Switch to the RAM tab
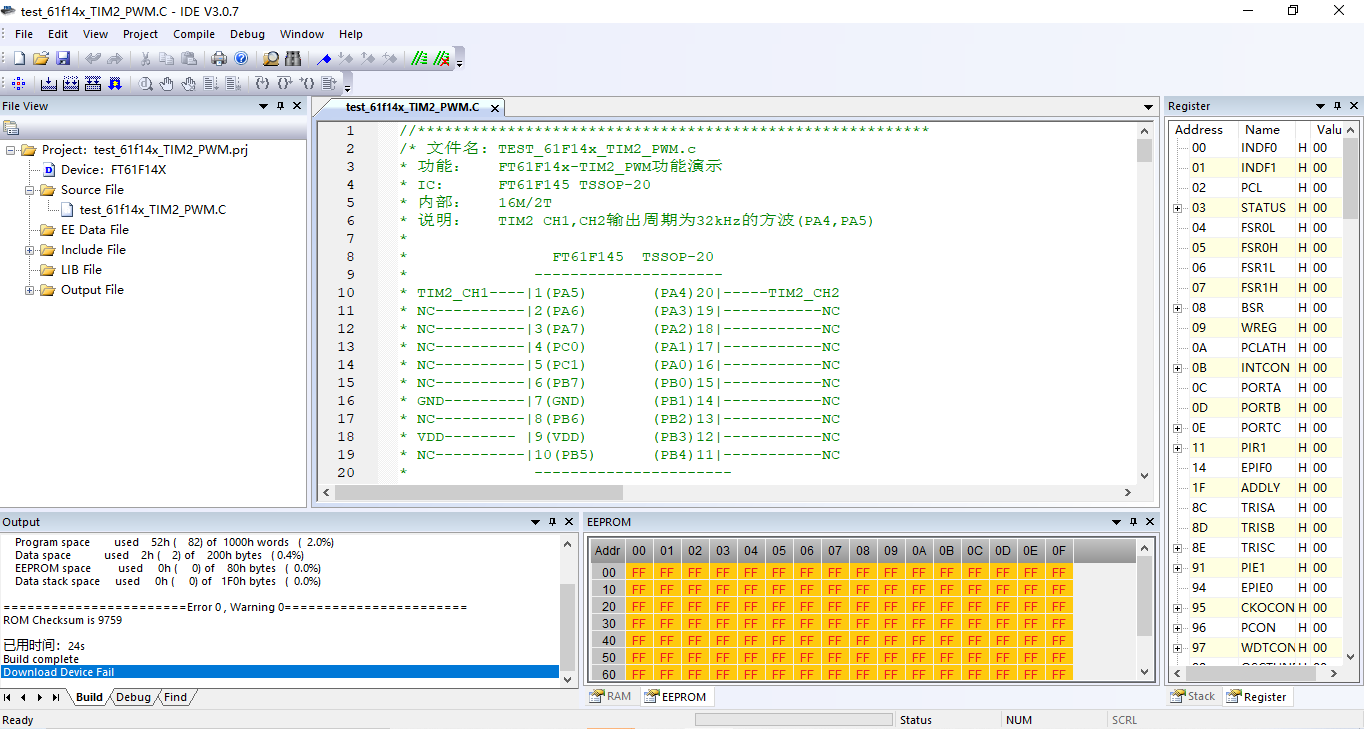This screenshot has height=729, width=1364. pyautogui.click(x=611, y=697)
